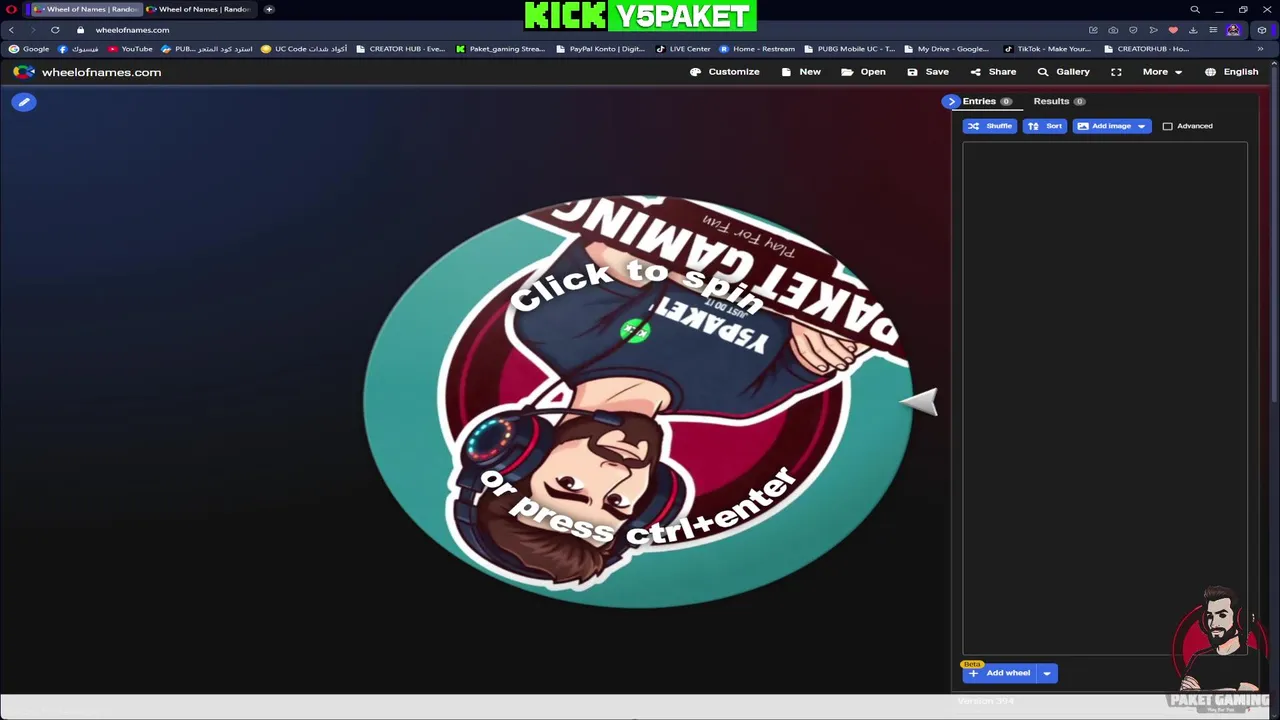Open the Gallery
Viewport: 1280px width, 720px height.
(1063, 72)
